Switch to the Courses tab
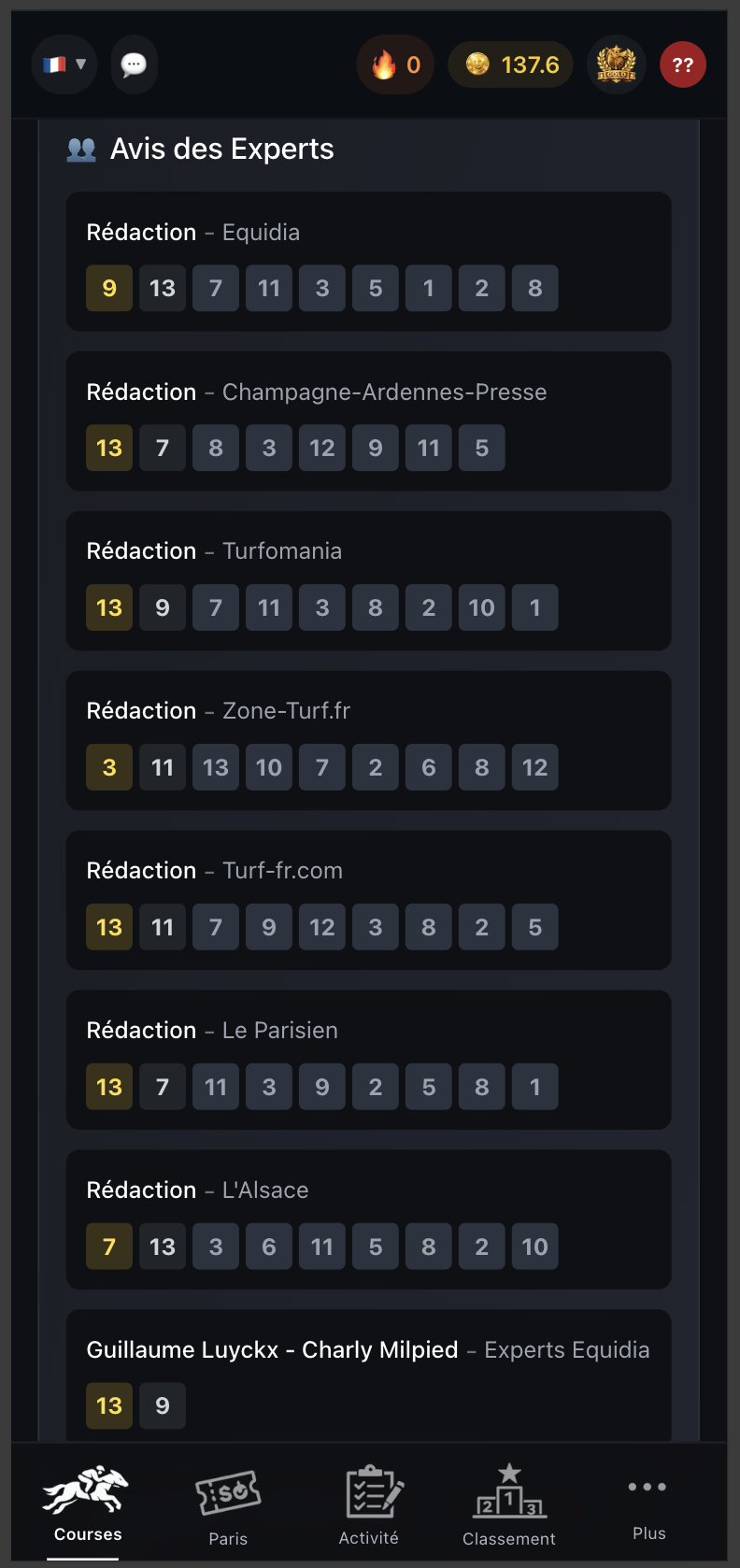The image size is (740, 1568). point(87,1503)
